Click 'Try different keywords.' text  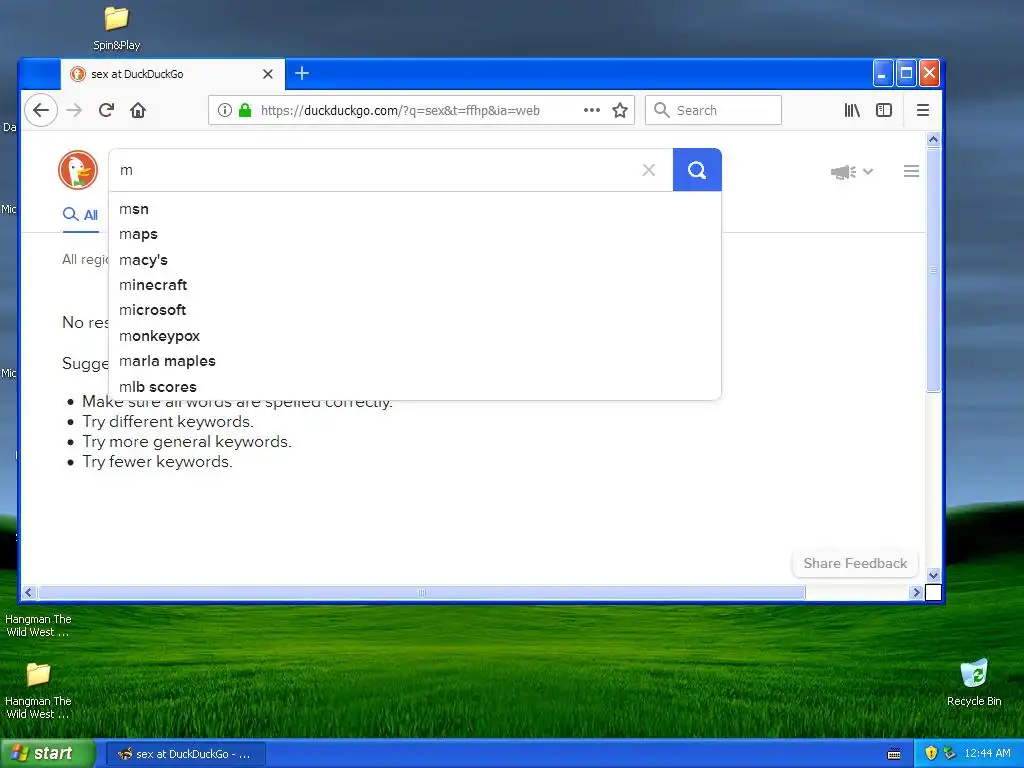[x=168, y=421]
